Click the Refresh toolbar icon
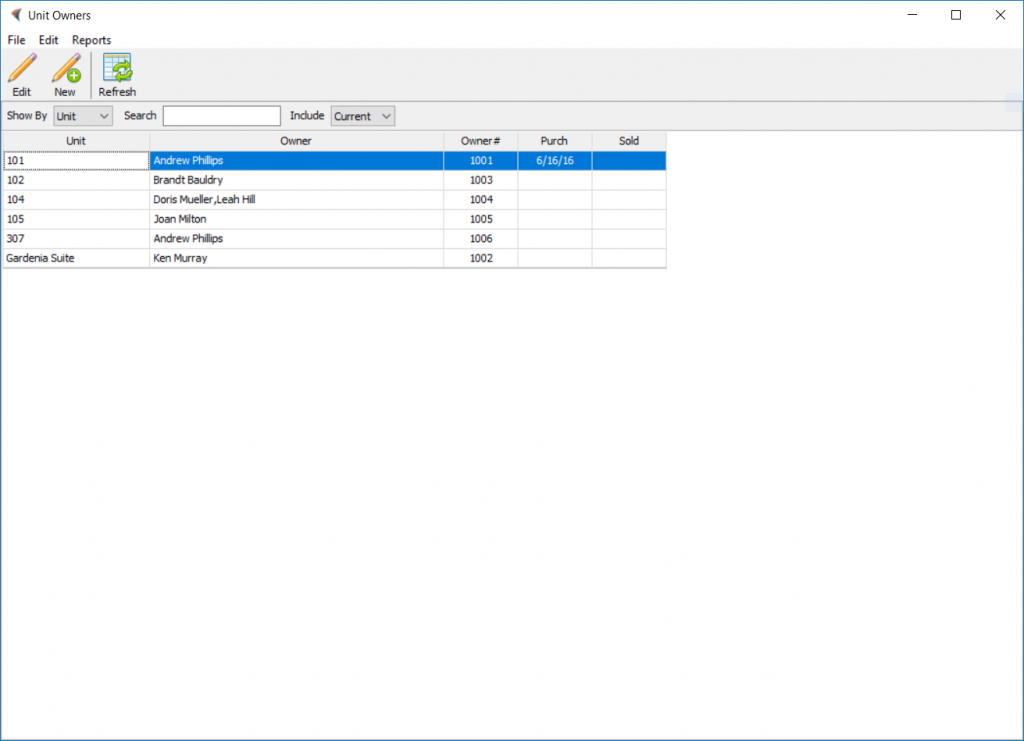The width and height of the screenshot is (1024, 741). [117, 70]
